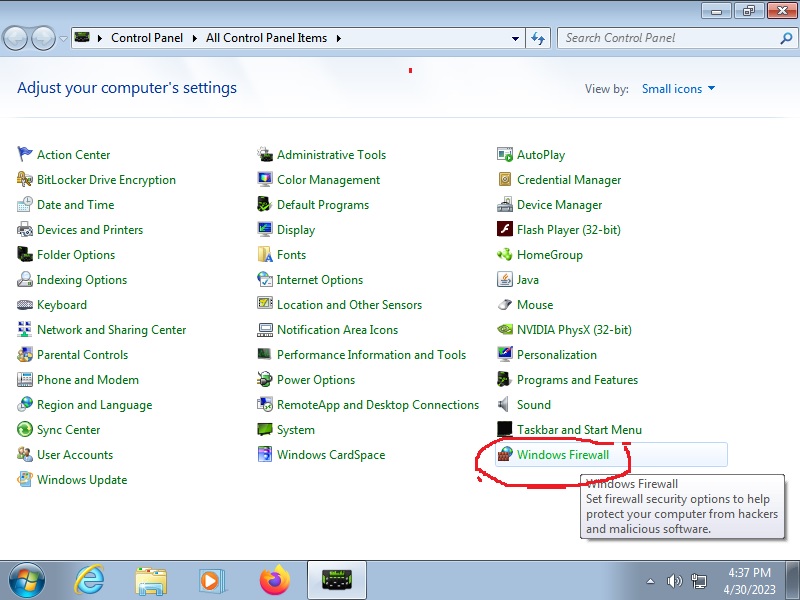Launch Internet Explorer from the taskbar
This screenshot has width=800, height=600.
[89, 581]
